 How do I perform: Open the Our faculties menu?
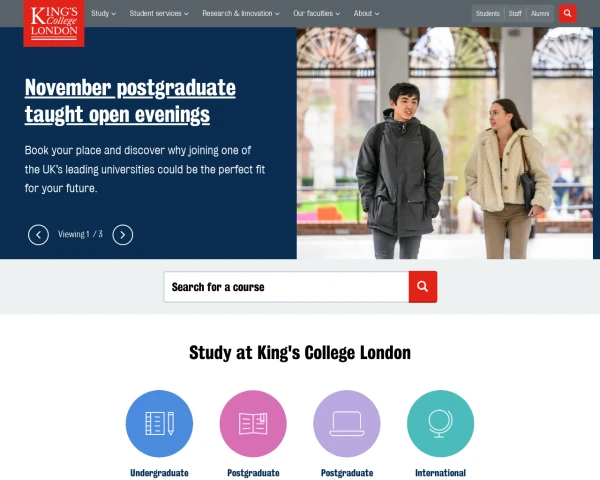tap(316, 13)
